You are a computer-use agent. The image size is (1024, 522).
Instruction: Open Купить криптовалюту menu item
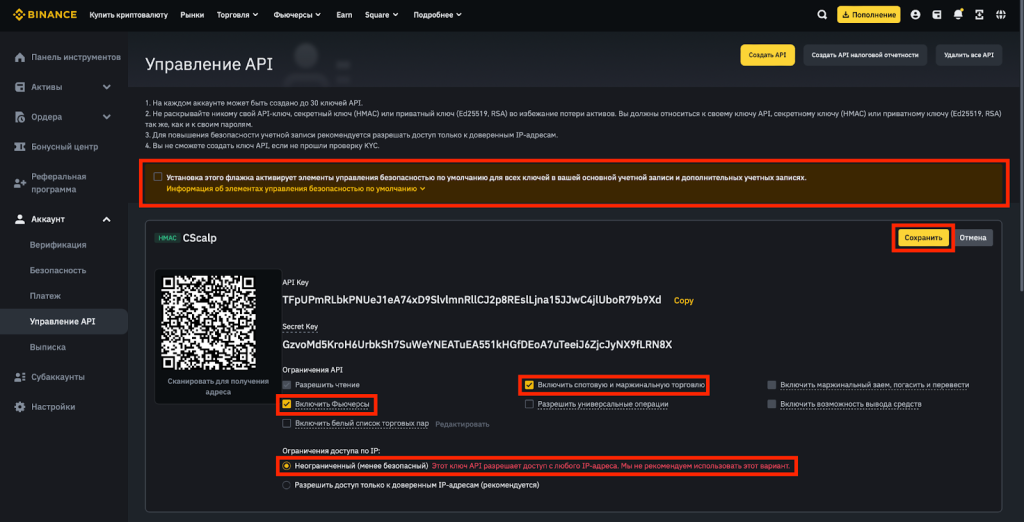tap(129, 14)
